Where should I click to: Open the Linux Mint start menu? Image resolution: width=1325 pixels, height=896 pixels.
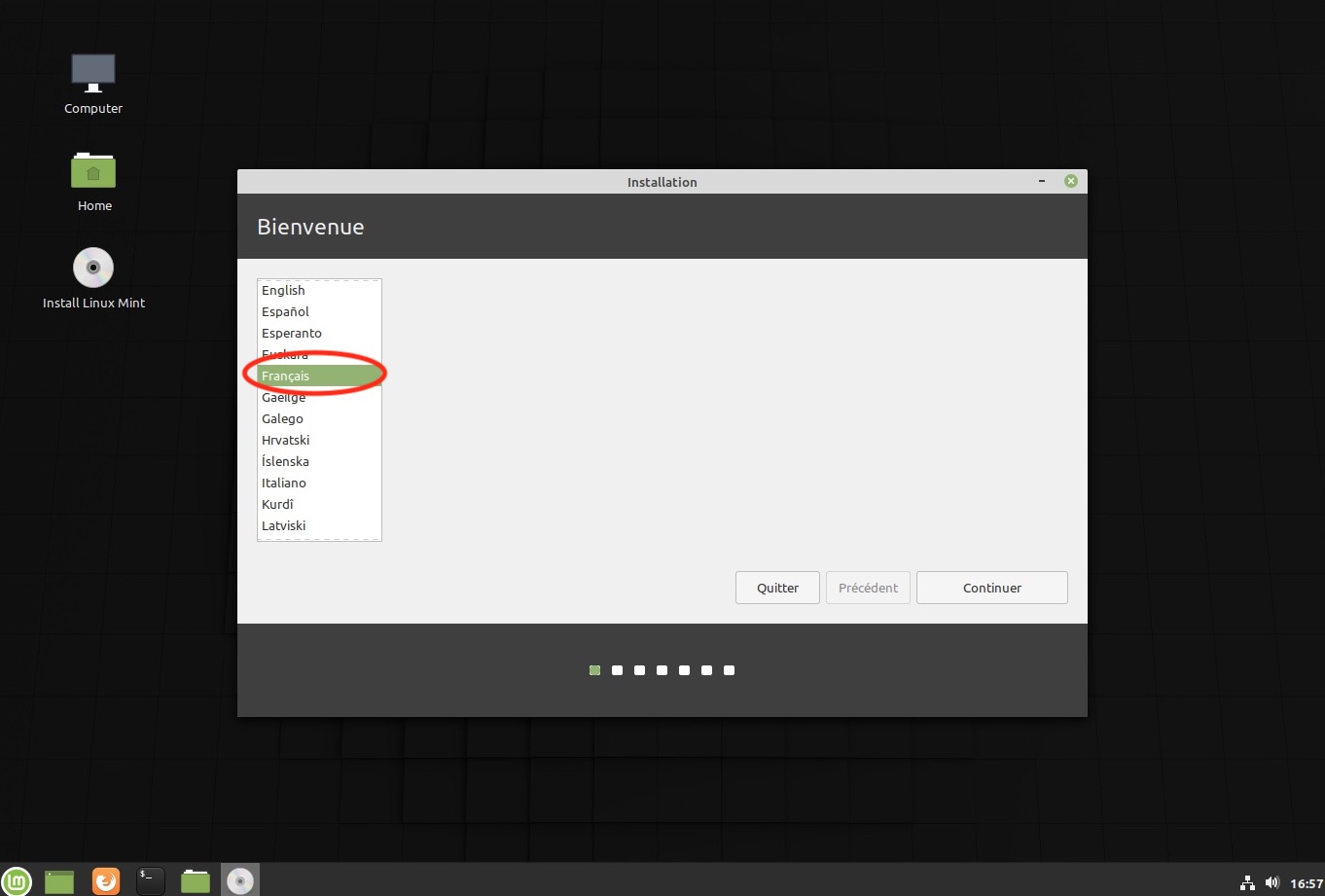(17, 880)
